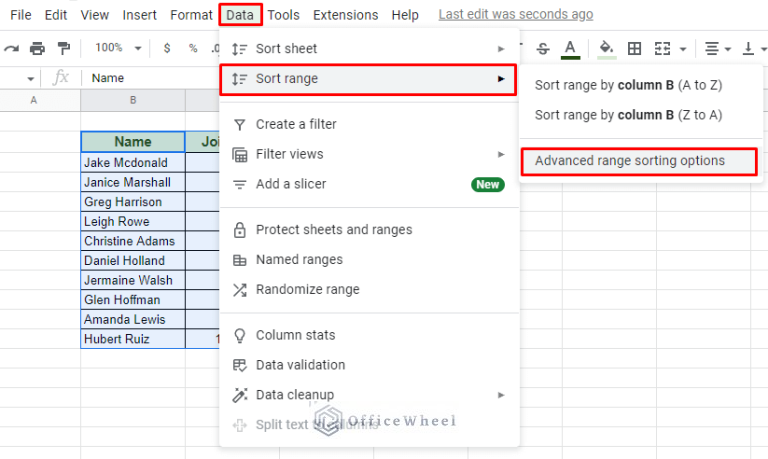Open Data validation

[369, 365]
